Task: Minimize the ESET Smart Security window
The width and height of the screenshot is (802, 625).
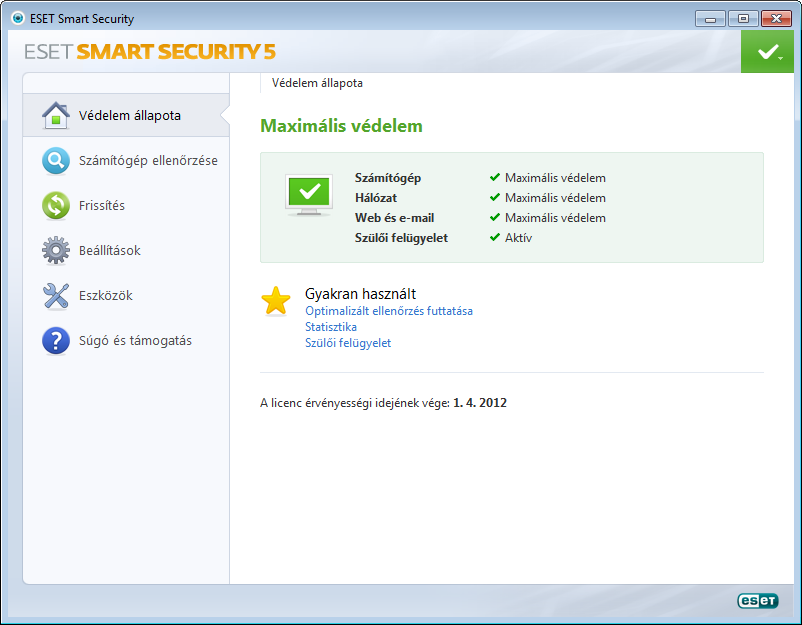Action: click(710, 19)
